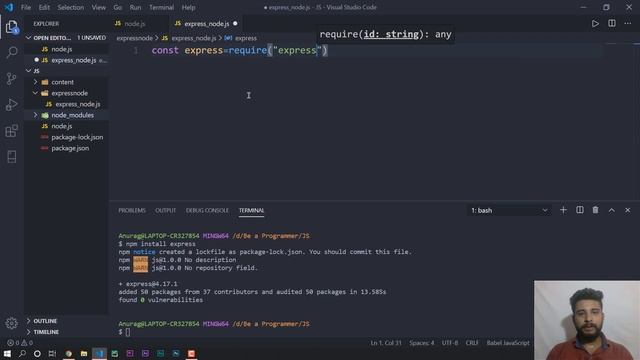Close the terminal panel
Viewport: 640px width, 360px height.
point(627,210)
